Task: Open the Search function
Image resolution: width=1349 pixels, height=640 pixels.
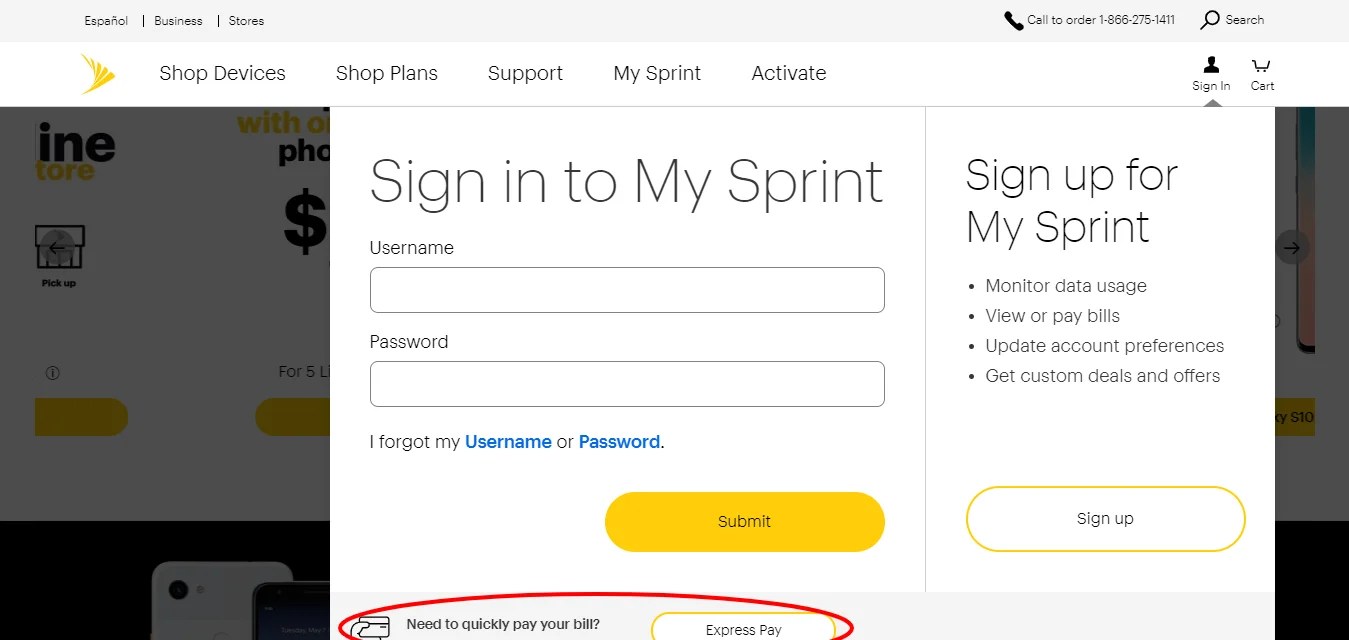Action: pos(1231,19)
